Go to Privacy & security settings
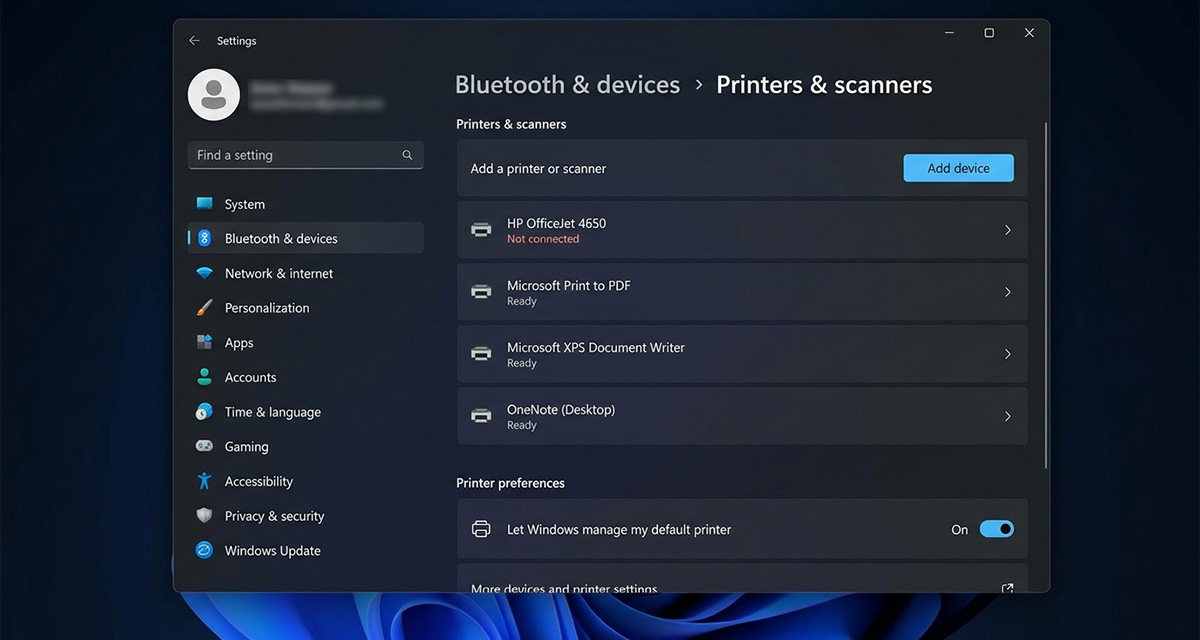 tap(305, 516)
